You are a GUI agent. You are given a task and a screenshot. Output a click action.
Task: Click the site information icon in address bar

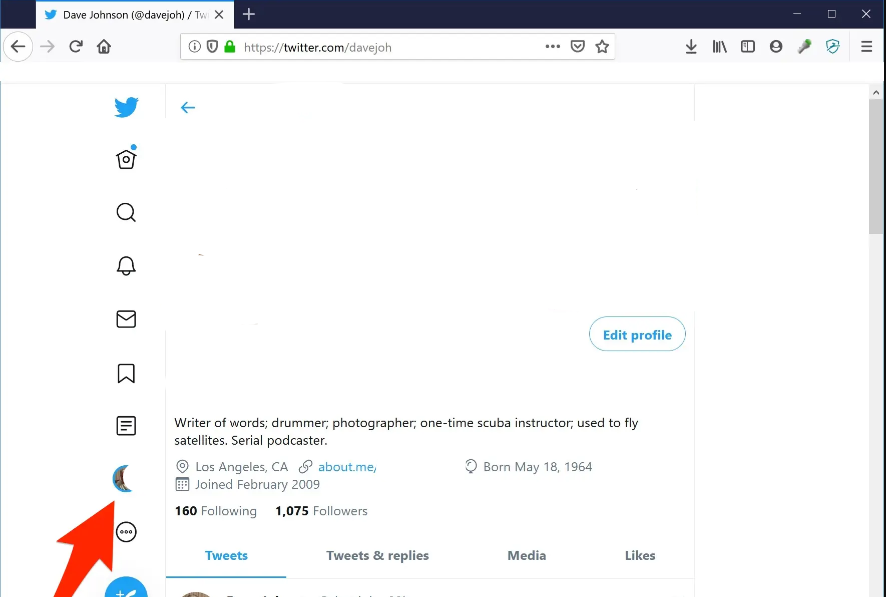click(194, 46)
